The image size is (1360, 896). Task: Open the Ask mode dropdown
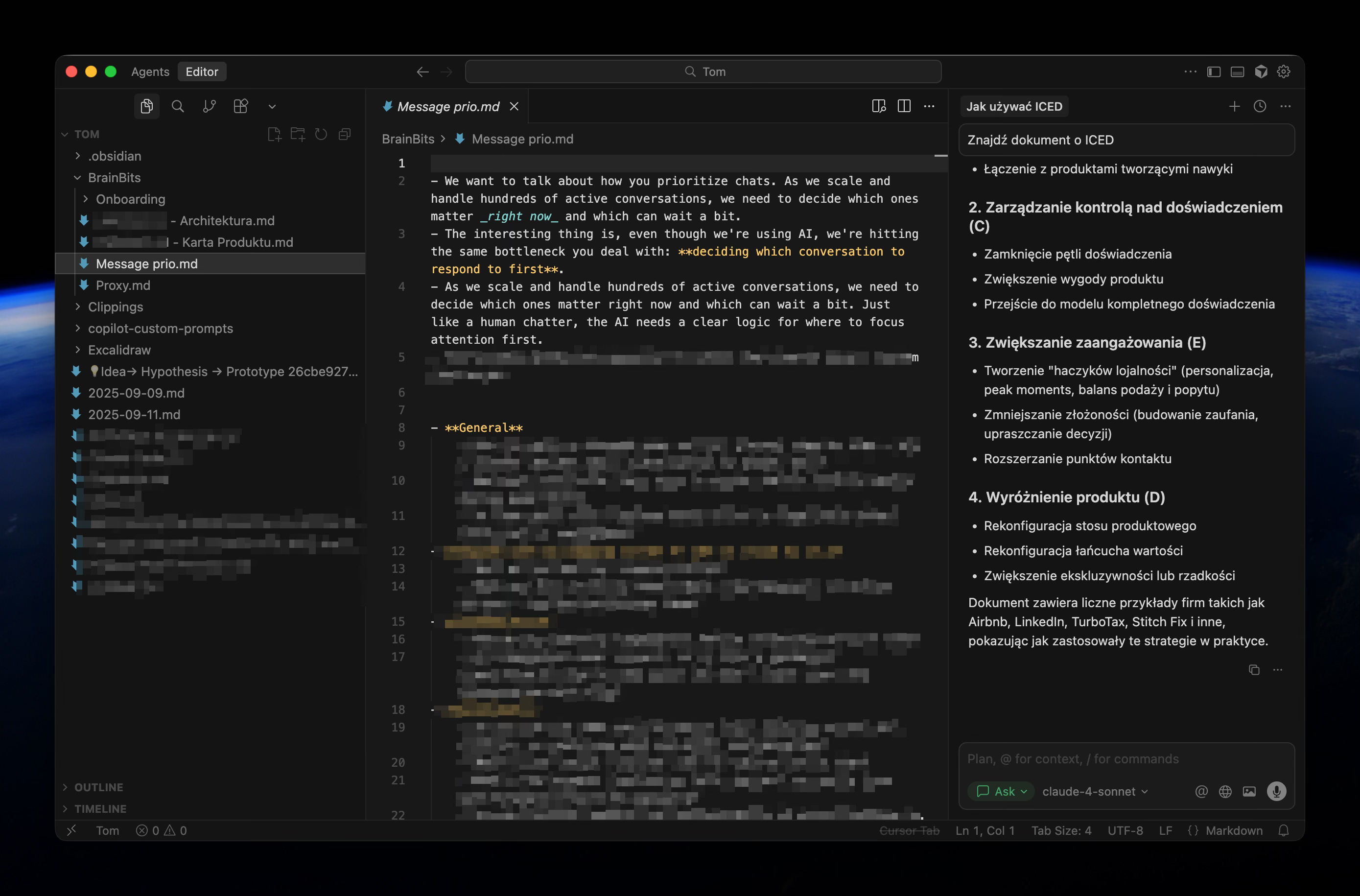click(x=1002, y=791)
